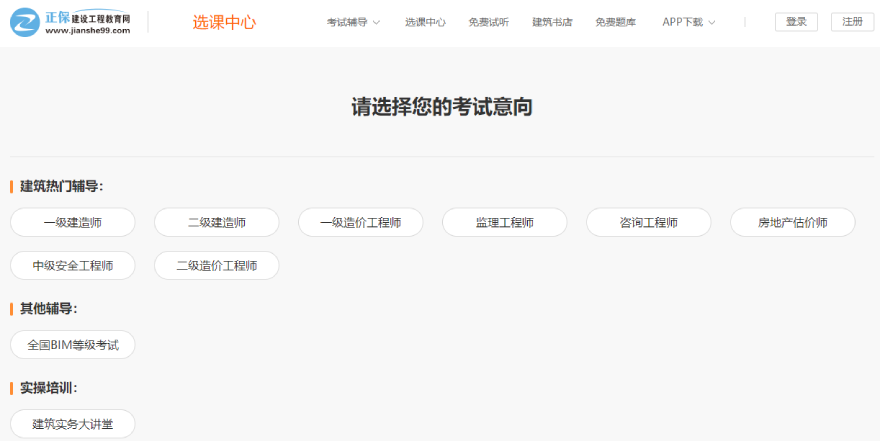The width and height of the screenshot is (880, 441).
Task: Open the 建筑书店 navigation link
Action: 552,22
